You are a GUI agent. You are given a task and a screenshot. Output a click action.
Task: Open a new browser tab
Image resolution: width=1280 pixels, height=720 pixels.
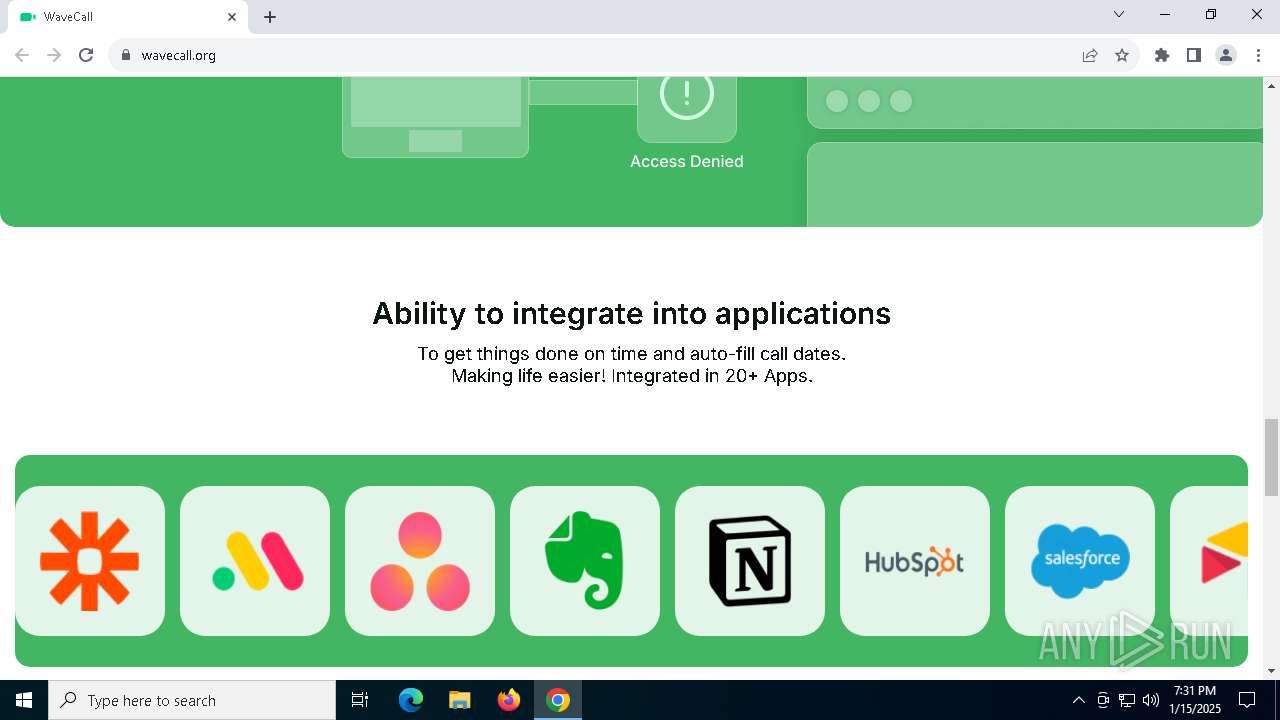[270, 17]
